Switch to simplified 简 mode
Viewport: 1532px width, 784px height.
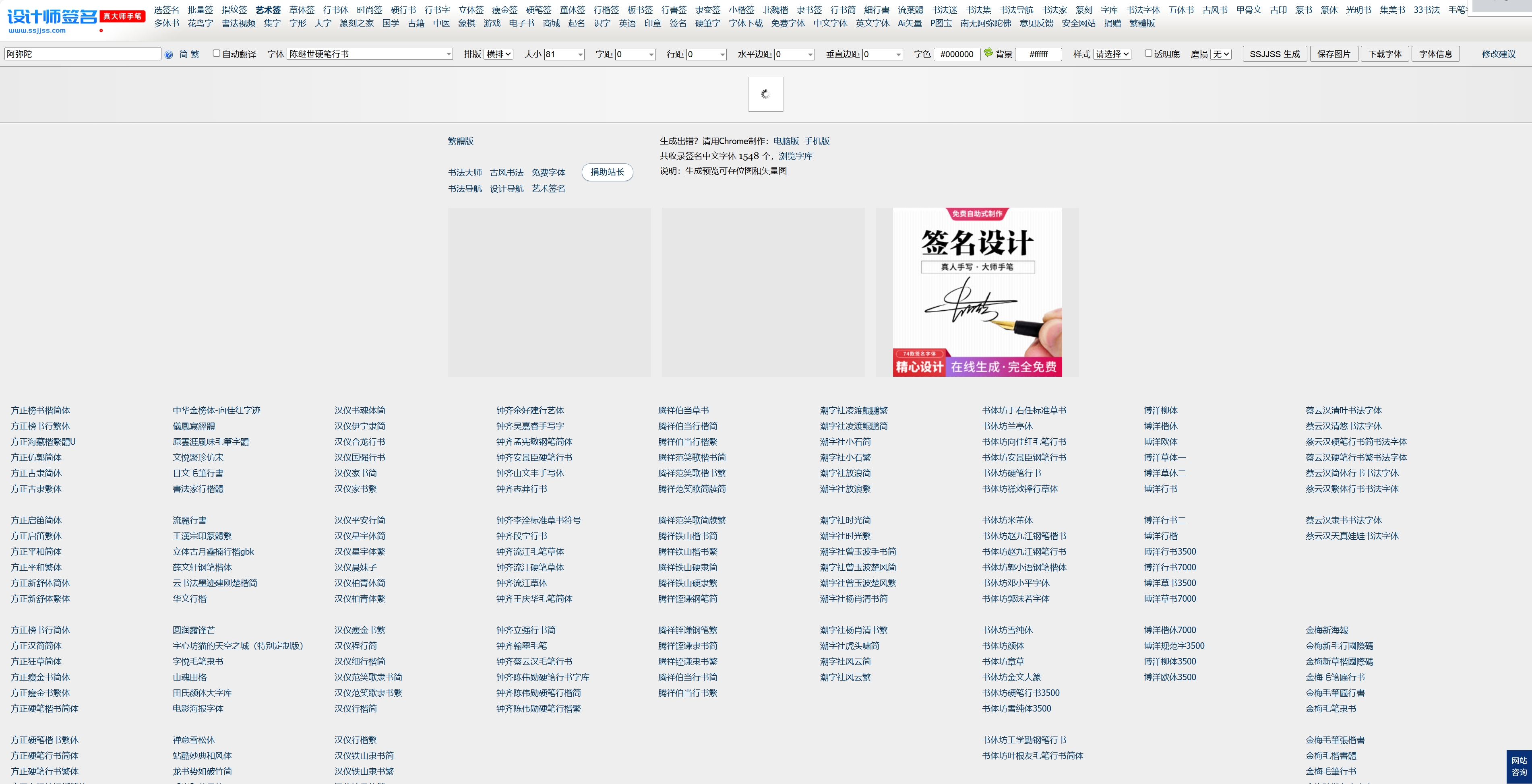(x=183, y=54)
